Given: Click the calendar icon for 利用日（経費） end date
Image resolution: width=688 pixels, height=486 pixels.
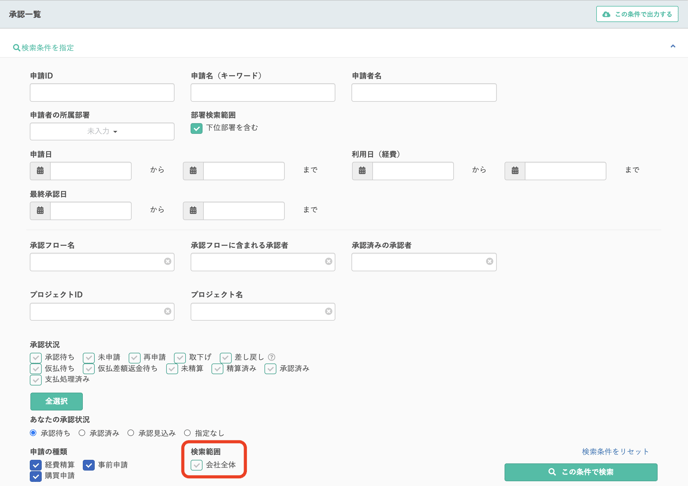Looking at the screenshot, I should tap(515, 171).
